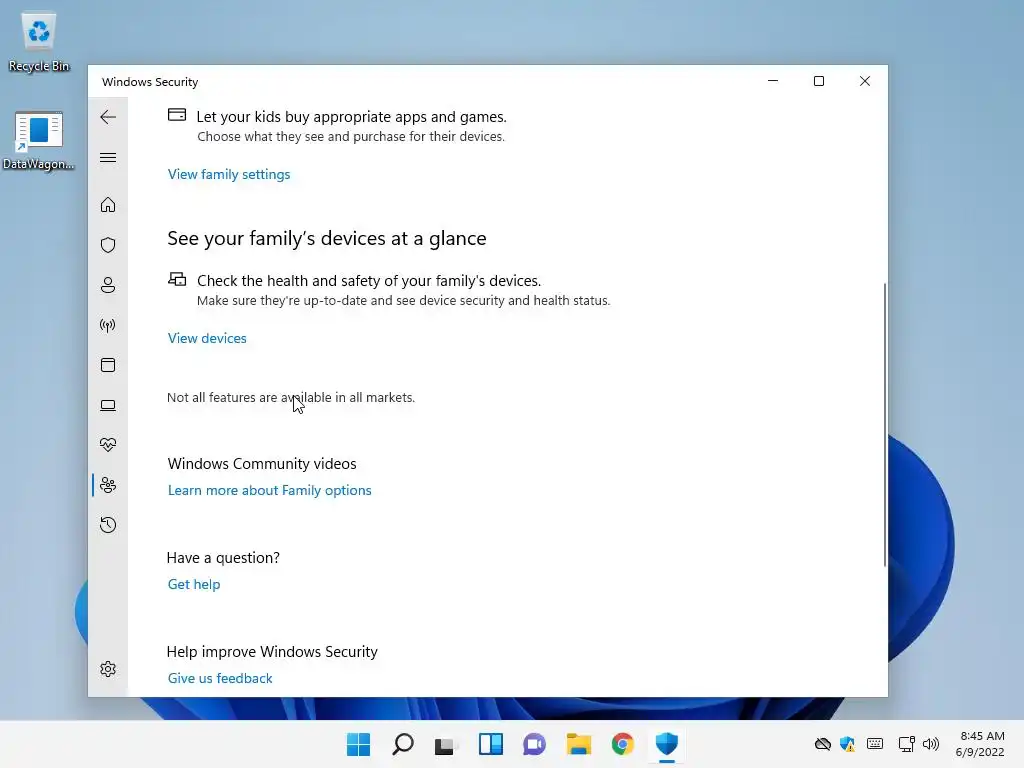Click the credit card icon beside kids apps
The height and width of the screenshot is (768, 1024).
point(177,115)
